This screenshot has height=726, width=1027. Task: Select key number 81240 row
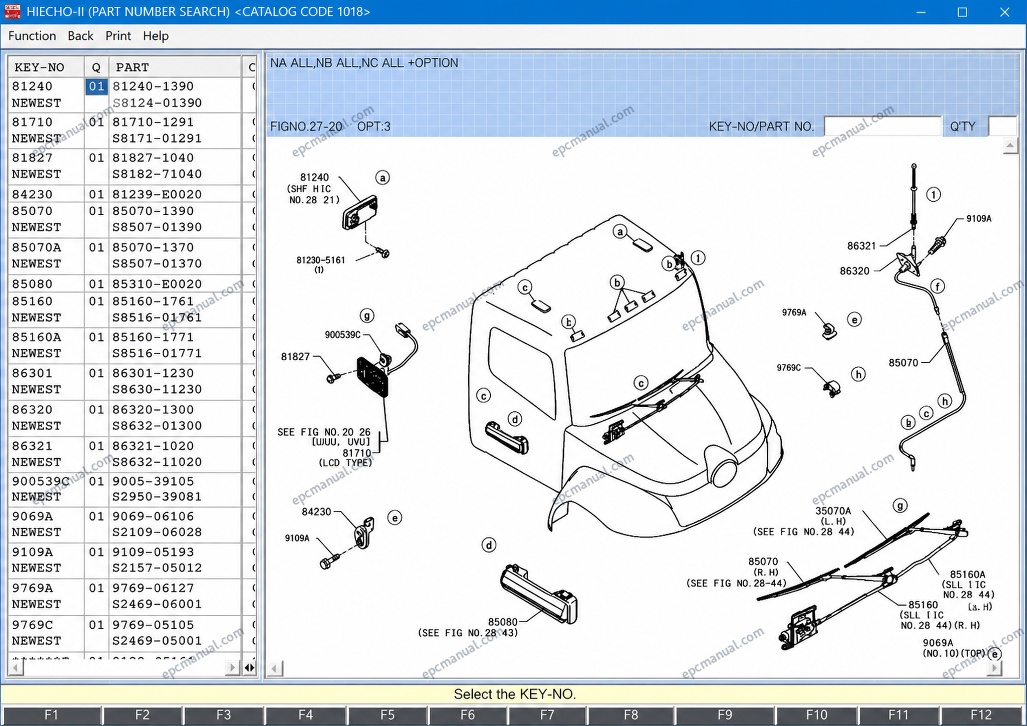(132, 94)
